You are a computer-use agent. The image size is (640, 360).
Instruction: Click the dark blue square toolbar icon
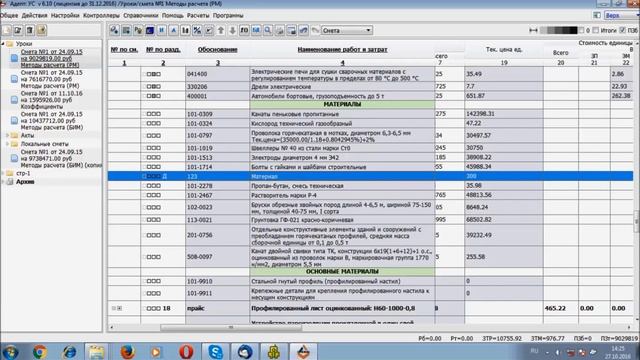point(150,30)
